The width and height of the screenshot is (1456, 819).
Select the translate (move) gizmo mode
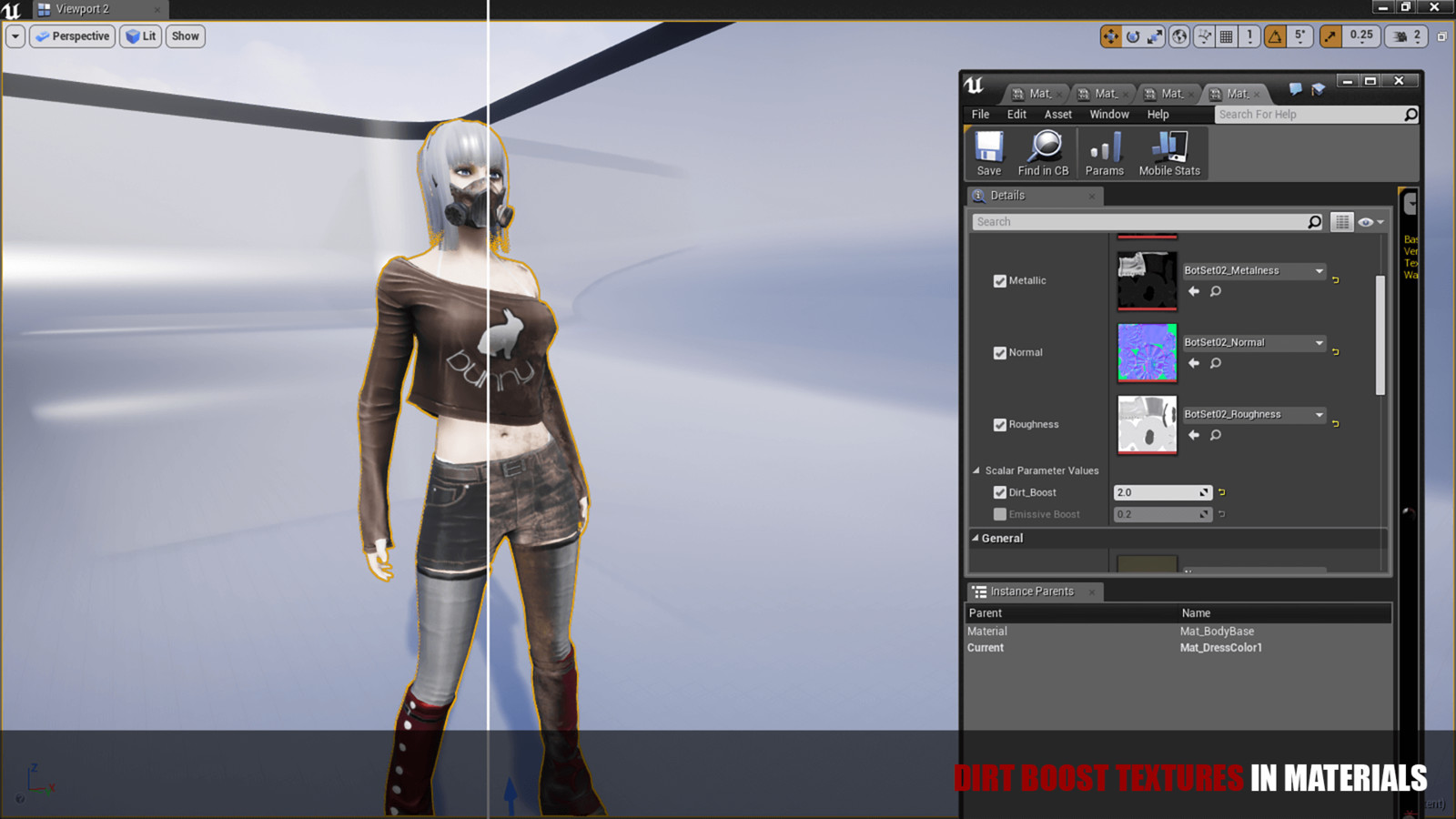click(x=1110, y=36)
